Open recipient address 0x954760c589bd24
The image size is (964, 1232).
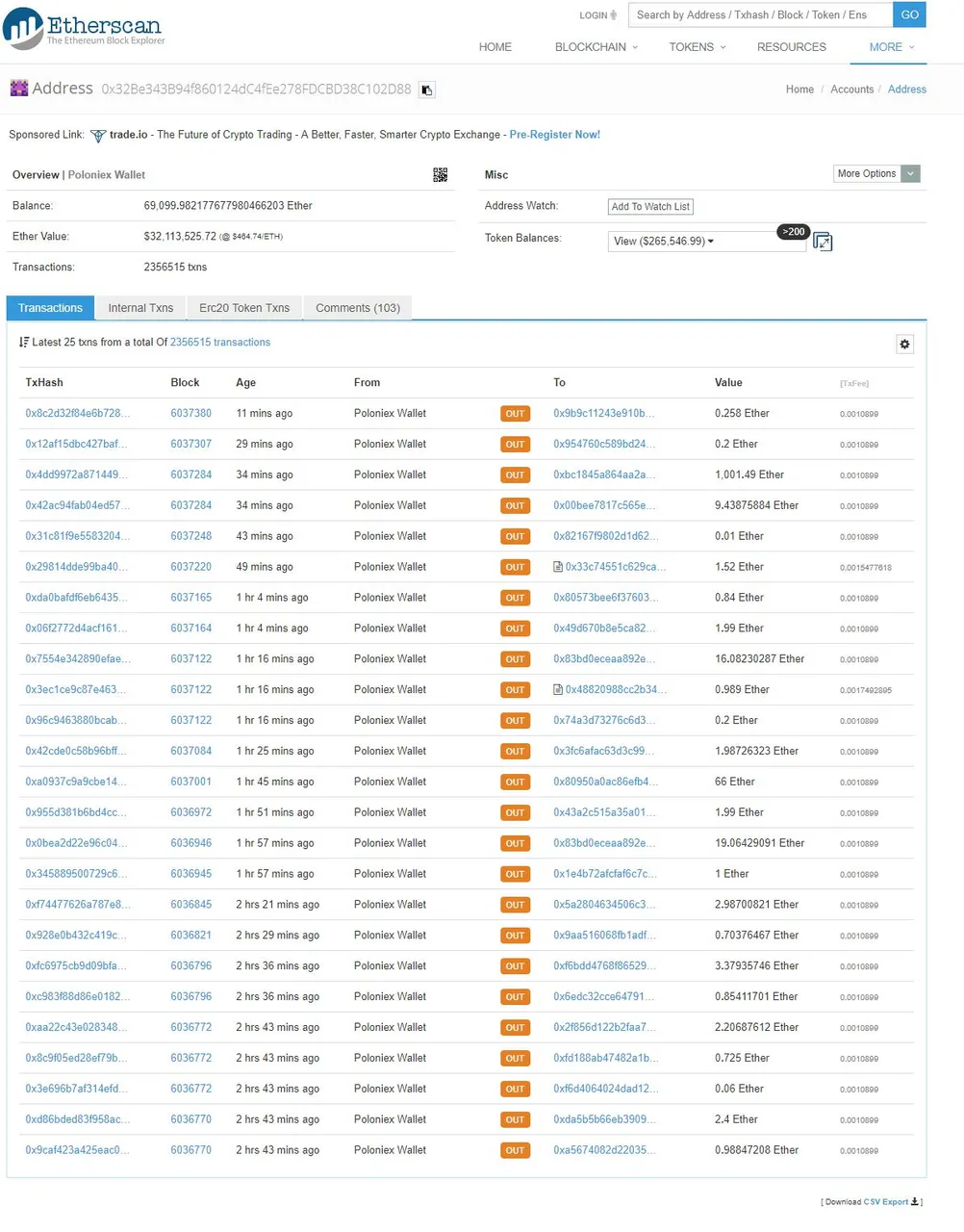[x=604, y=445]
